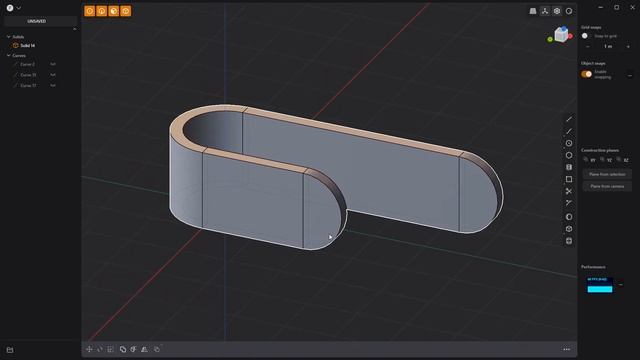This screenshot has width=640, height=360.
Task: Open the three-dots more commands menu
Action: click(x=567, y=349)
